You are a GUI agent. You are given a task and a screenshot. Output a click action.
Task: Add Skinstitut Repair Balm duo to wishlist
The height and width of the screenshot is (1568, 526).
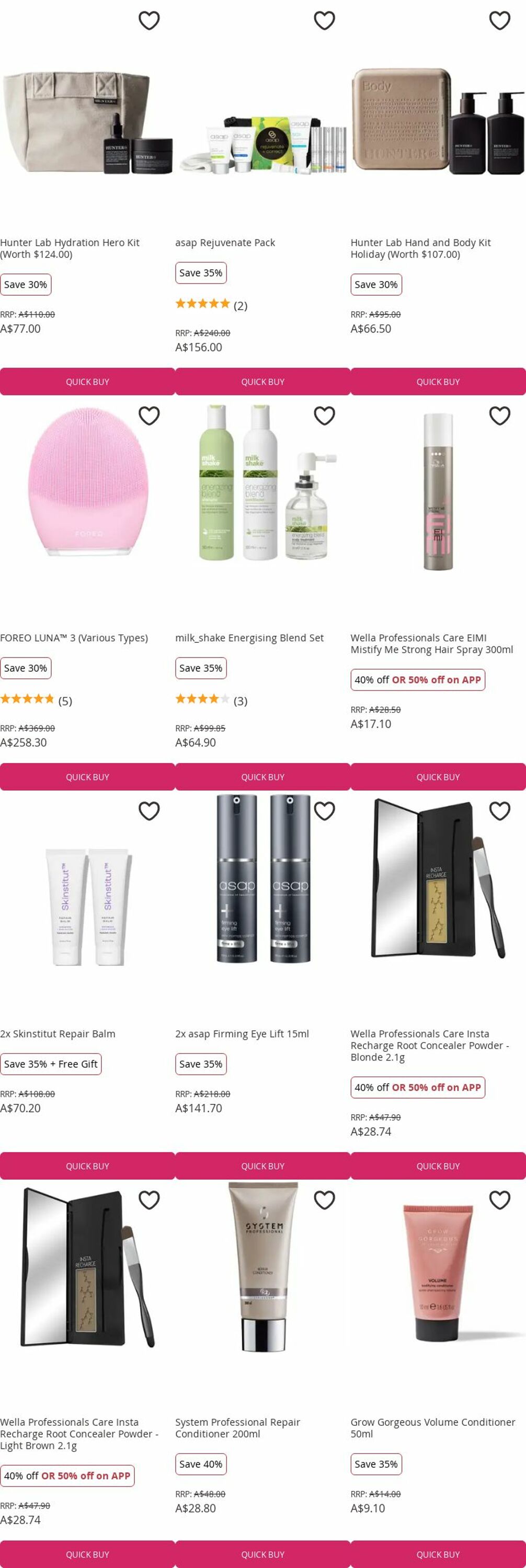click(149, 811)
